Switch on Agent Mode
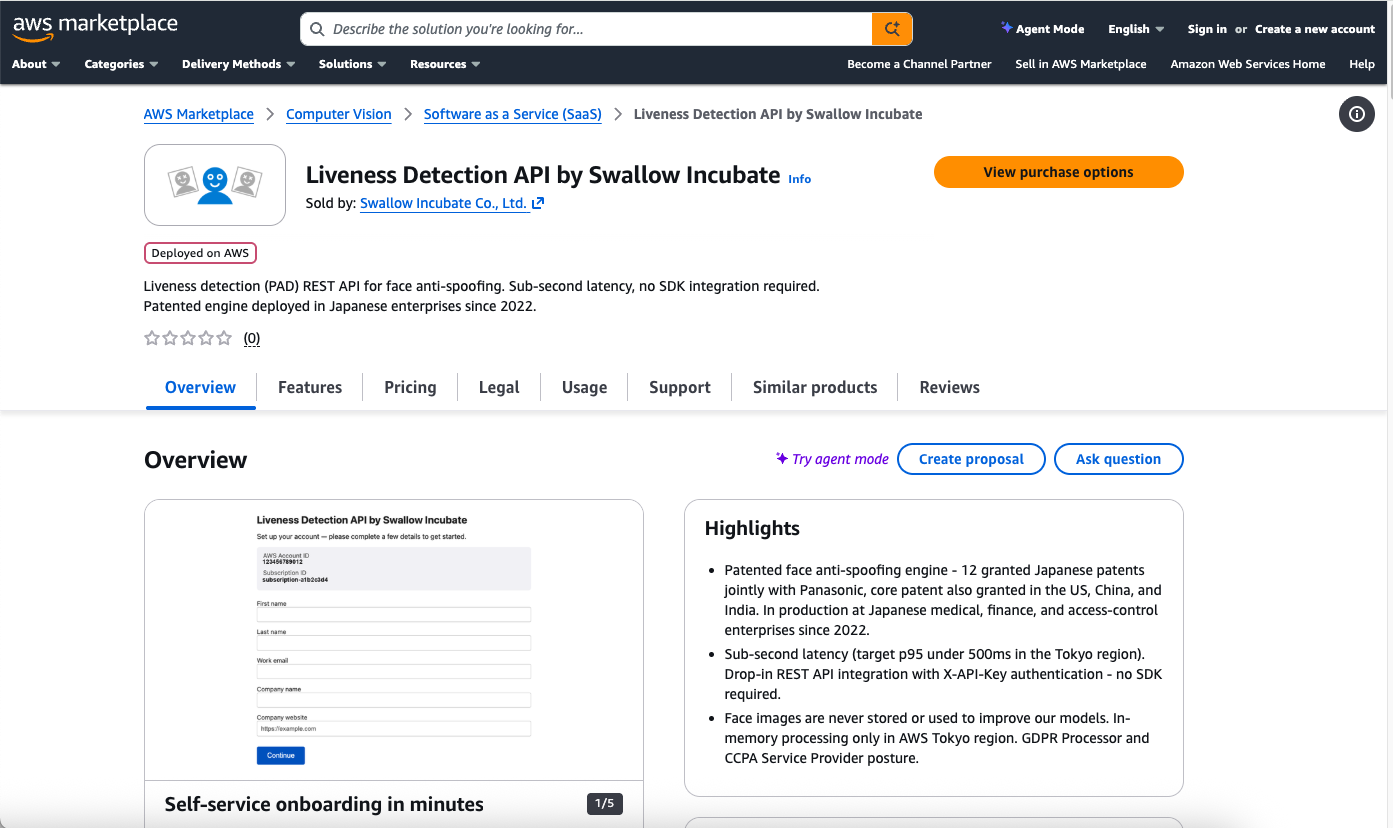The image size is (1393, 828). coord(1042,29)
